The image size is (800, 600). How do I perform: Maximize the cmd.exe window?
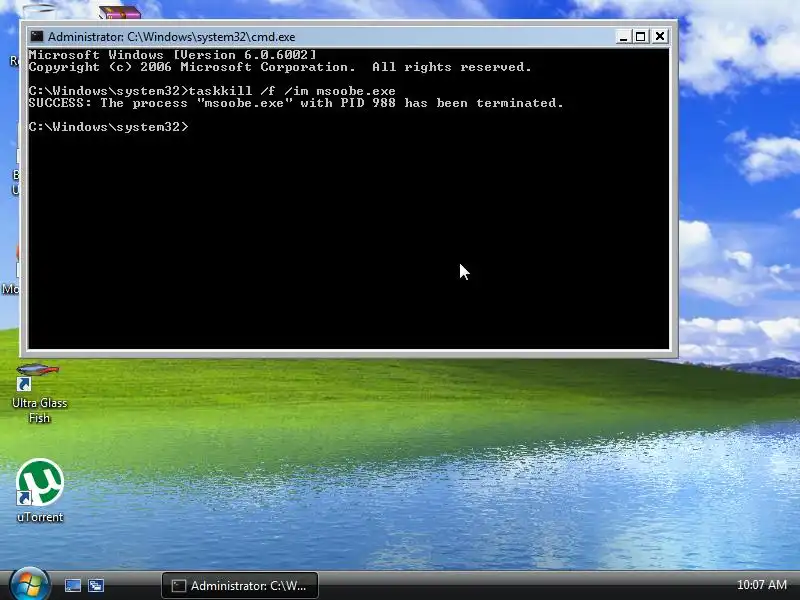[x=641, y=37]
